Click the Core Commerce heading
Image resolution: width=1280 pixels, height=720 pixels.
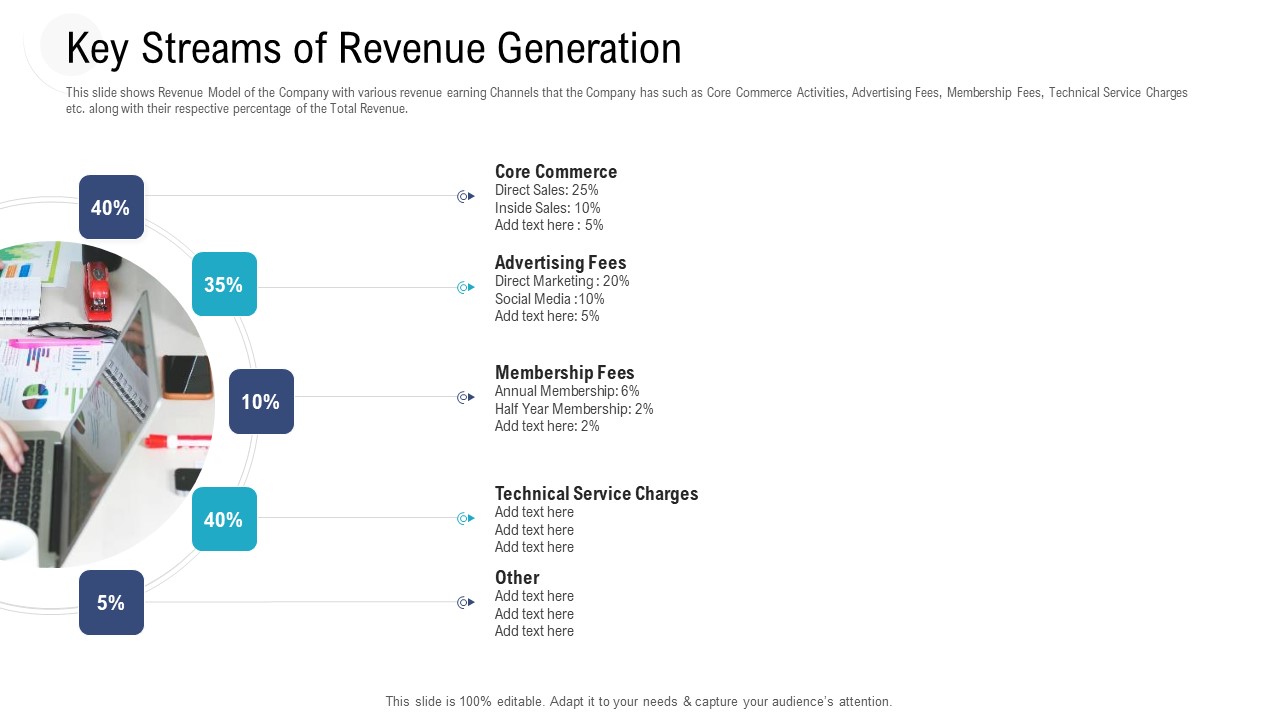pos(556,172)
